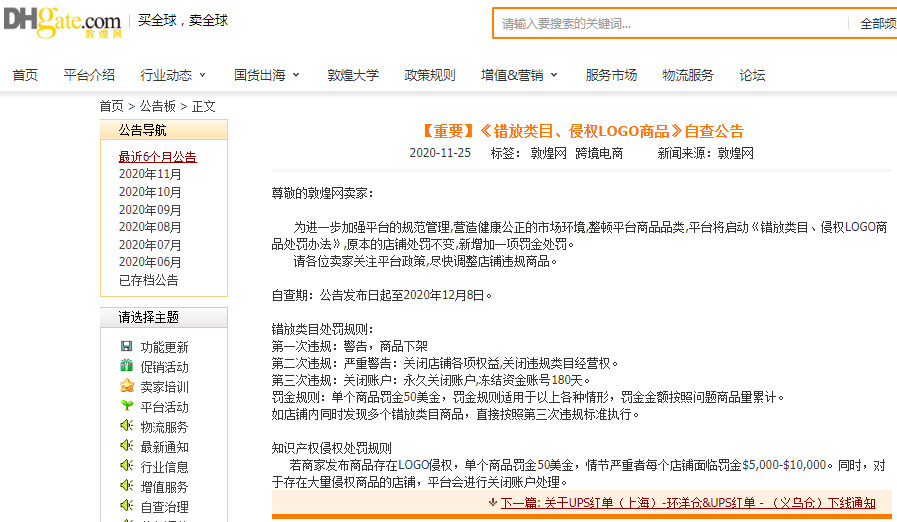The width and height of the screenshot is (897, 522).
Task: Select the 自查治理 topic
Action: coord(164,507)
